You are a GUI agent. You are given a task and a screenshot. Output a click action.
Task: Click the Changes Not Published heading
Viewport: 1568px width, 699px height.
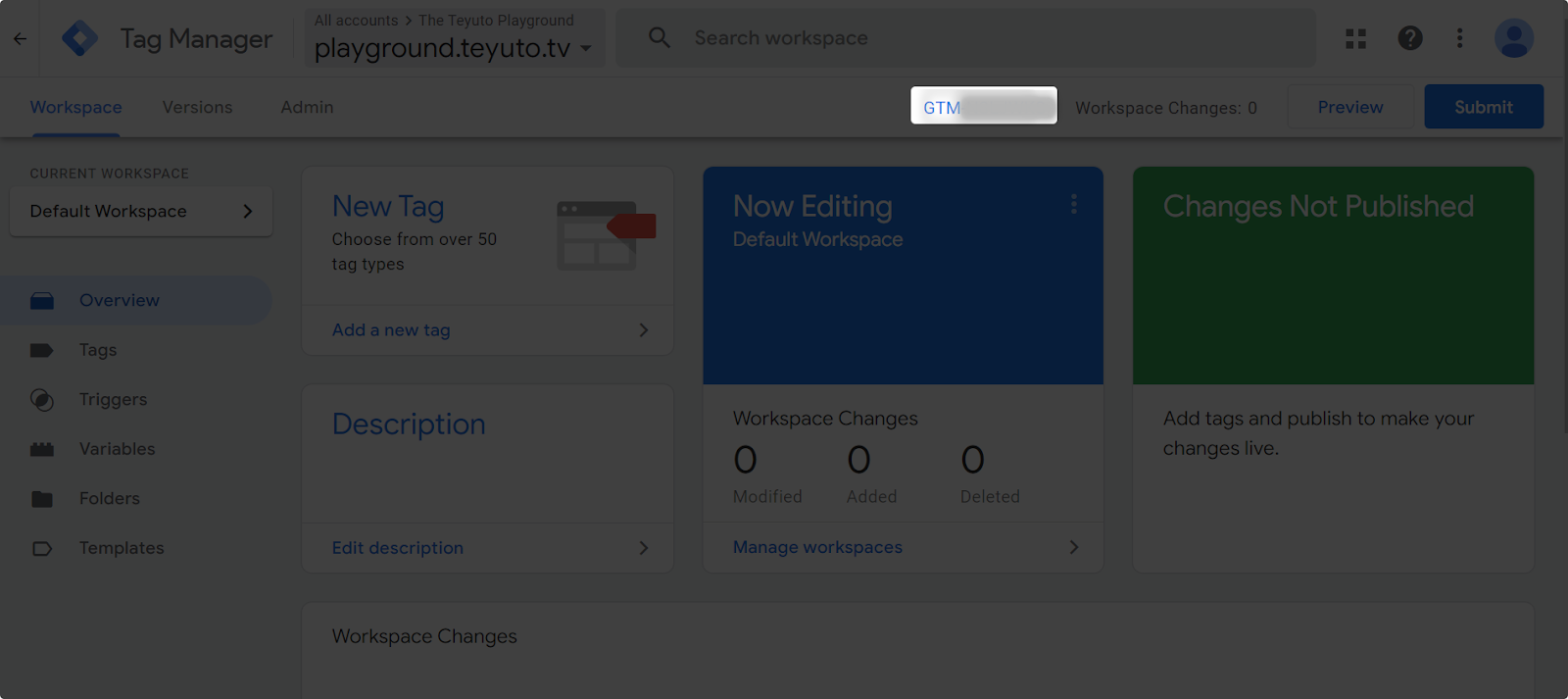[1318, 207]
